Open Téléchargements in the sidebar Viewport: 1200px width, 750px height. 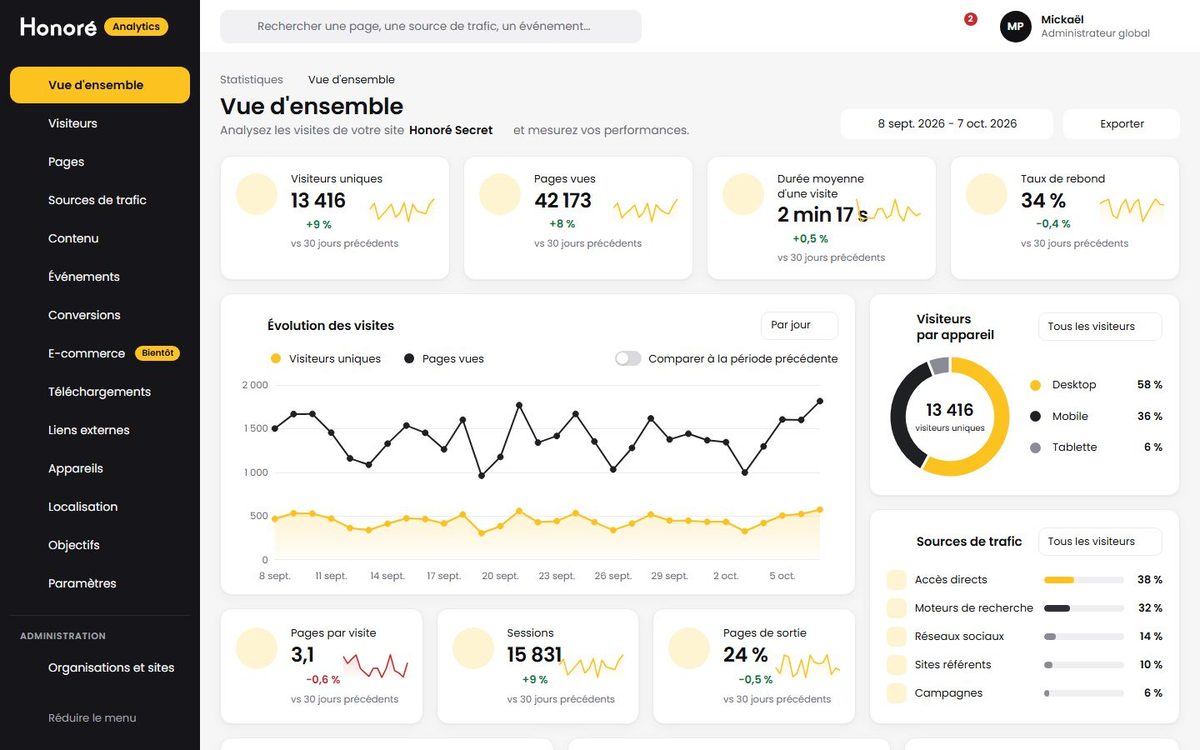pos(100,392)
